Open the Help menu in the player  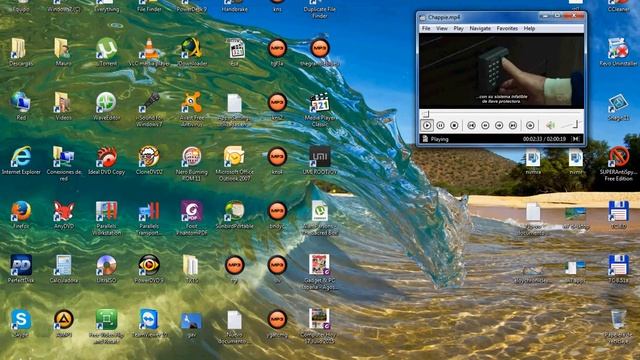pyautogui.click(x=529, y=28)
